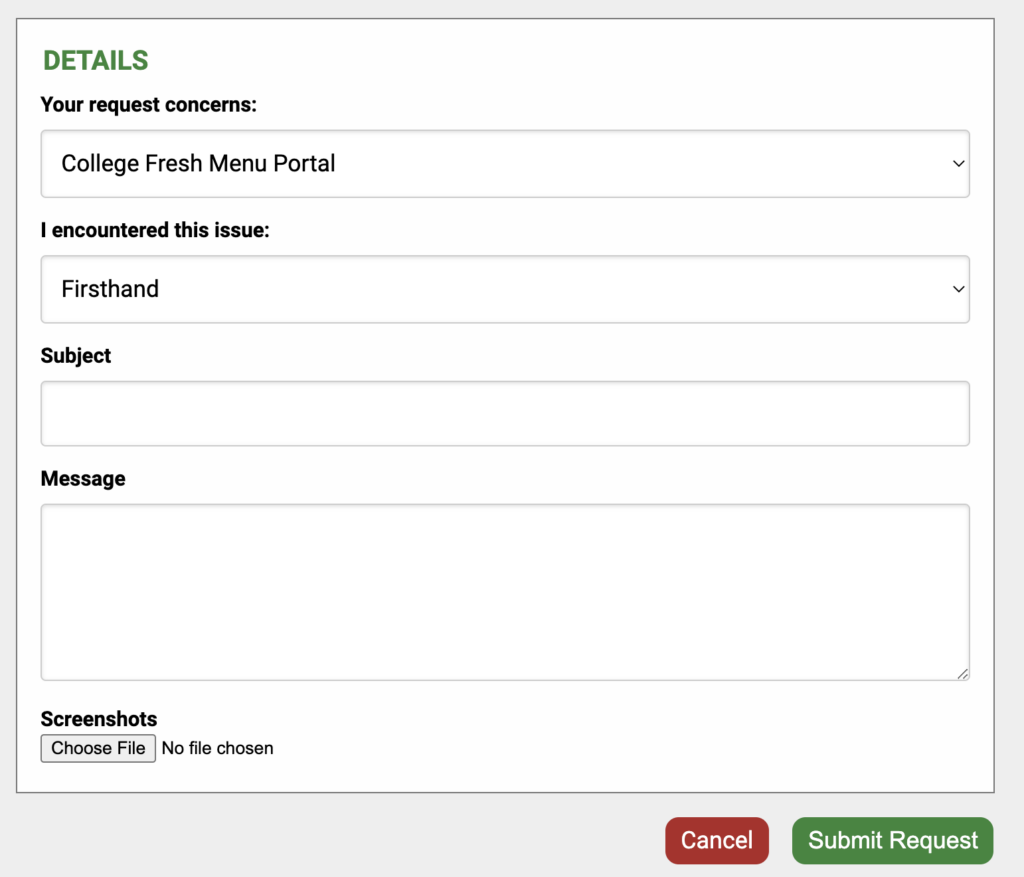Click the Message field label

pos(83,479)
